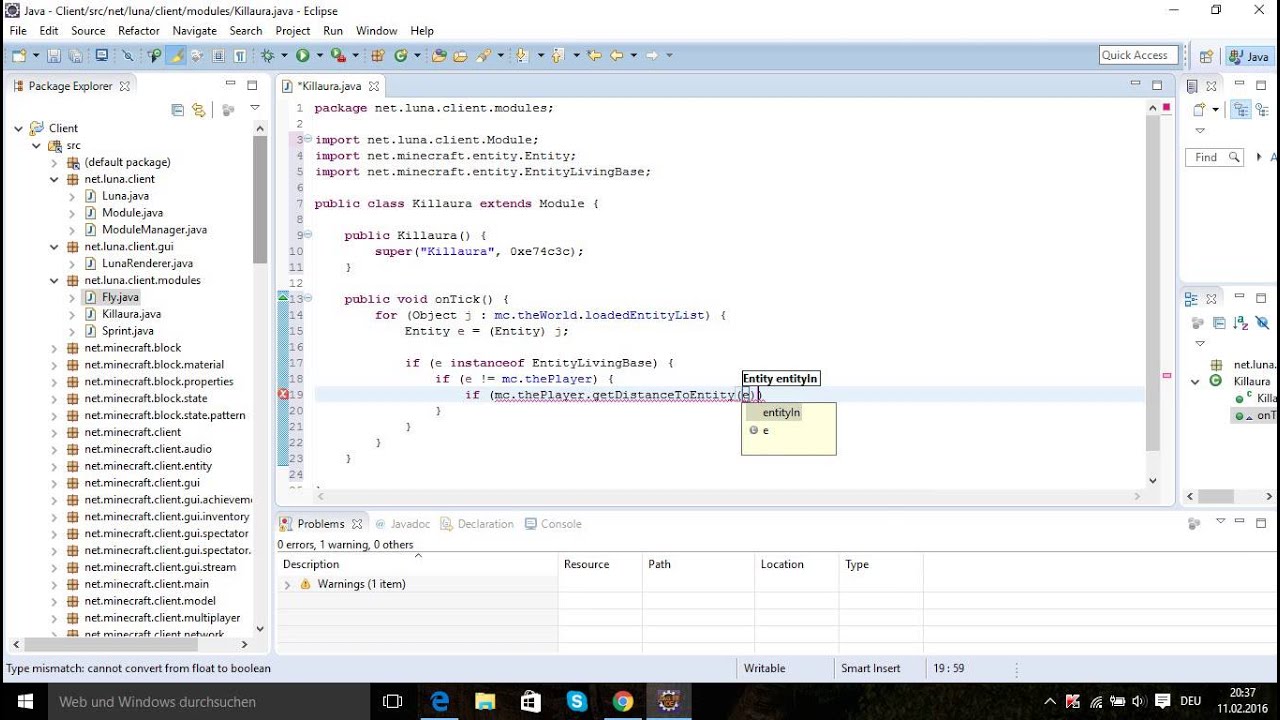
Task: Jump to Next Annotation arrow icon
Action: pyautogui.click(x=523, y=56)
